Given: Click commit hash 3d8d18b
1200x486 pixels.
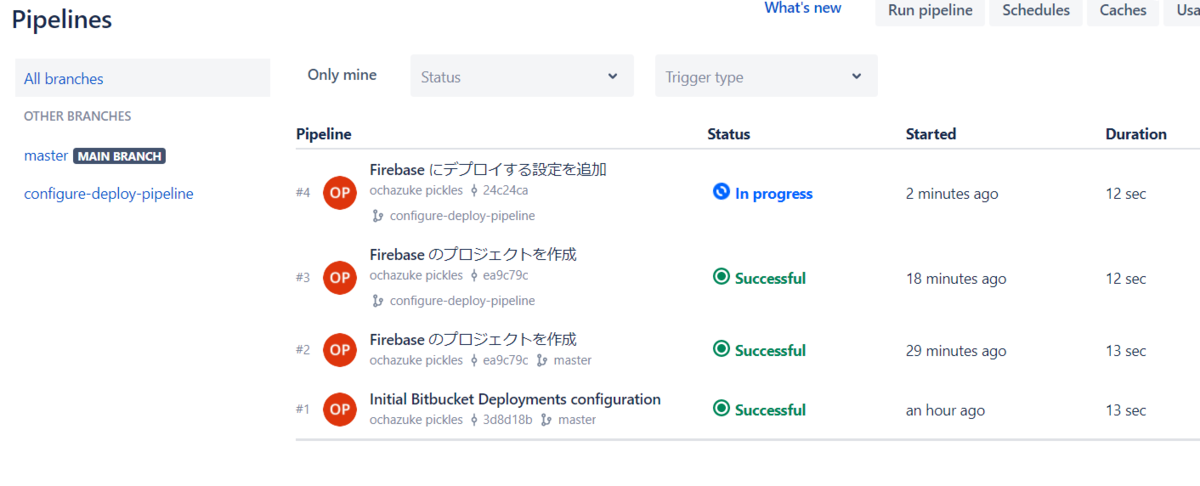Looking at the screenshot, I should [508, 420].
